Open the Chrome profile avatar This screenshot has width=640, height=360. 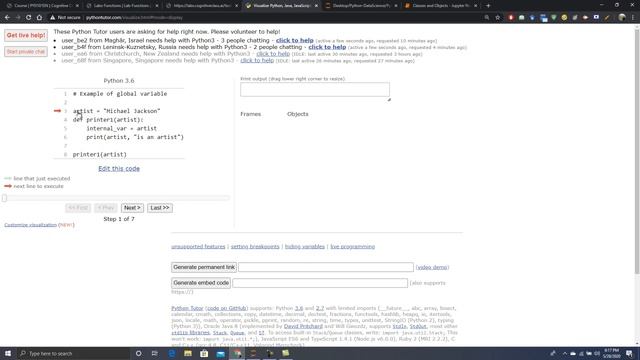[x=622, y=18]
